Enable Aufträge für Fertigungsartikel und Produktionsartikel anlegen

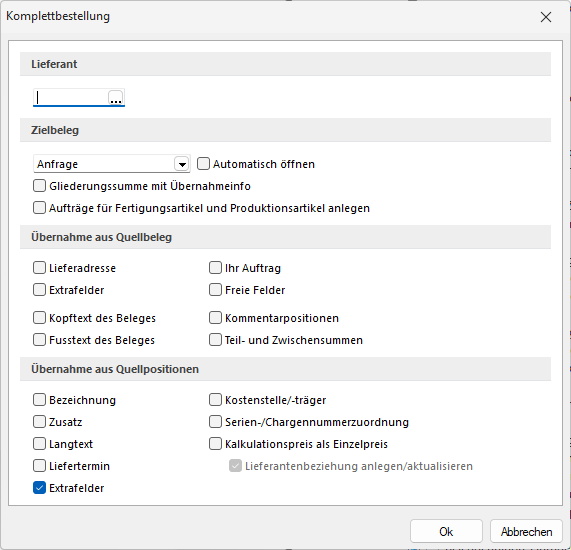coord(39,208)
